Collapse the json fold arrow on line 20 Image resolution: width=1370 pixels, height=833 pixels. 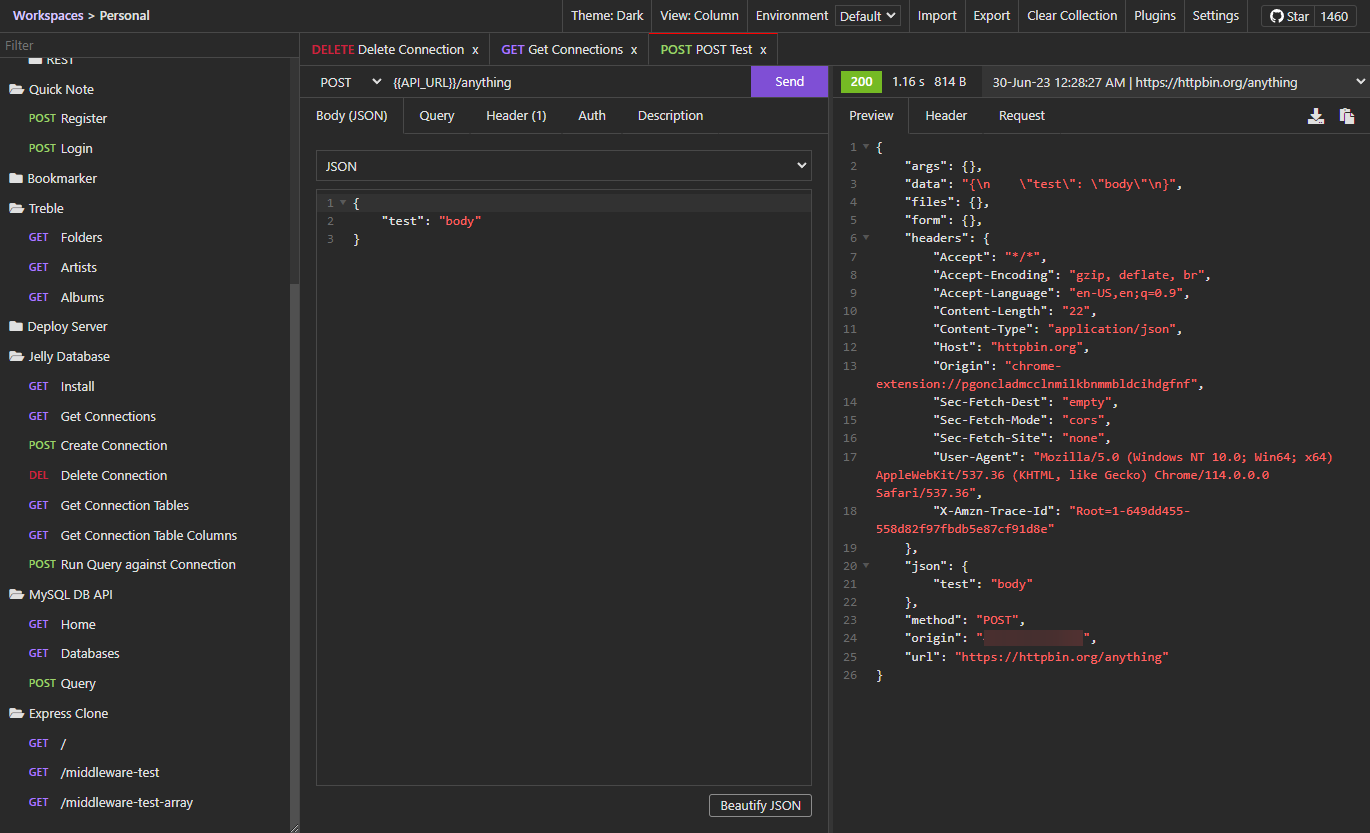click(866, 566)
